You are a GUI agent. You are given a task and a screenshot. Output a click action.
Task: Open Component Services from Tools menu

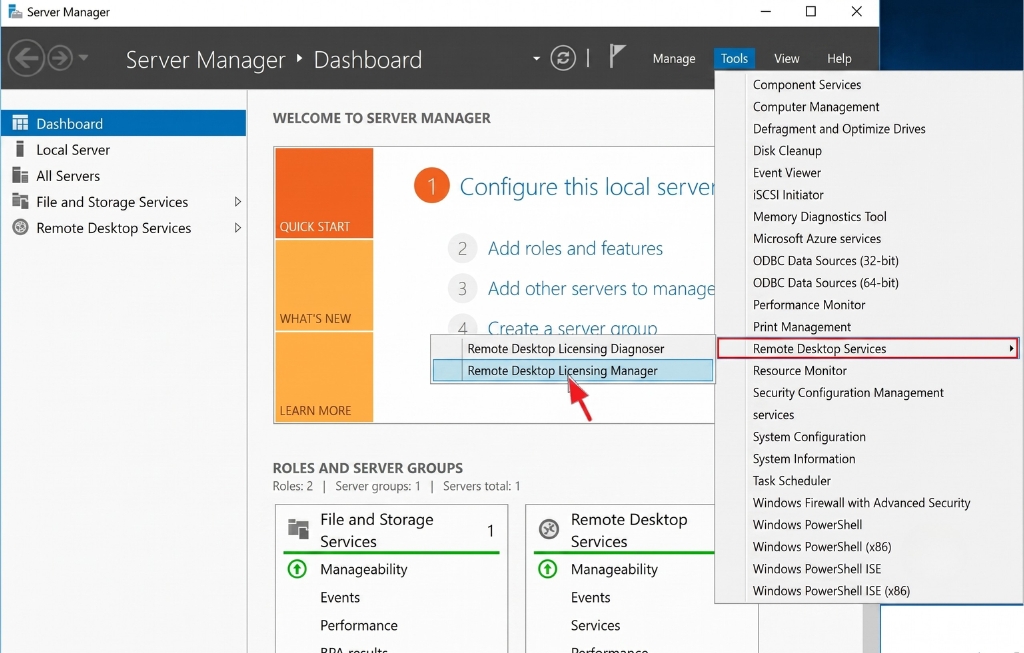(807, 85)
